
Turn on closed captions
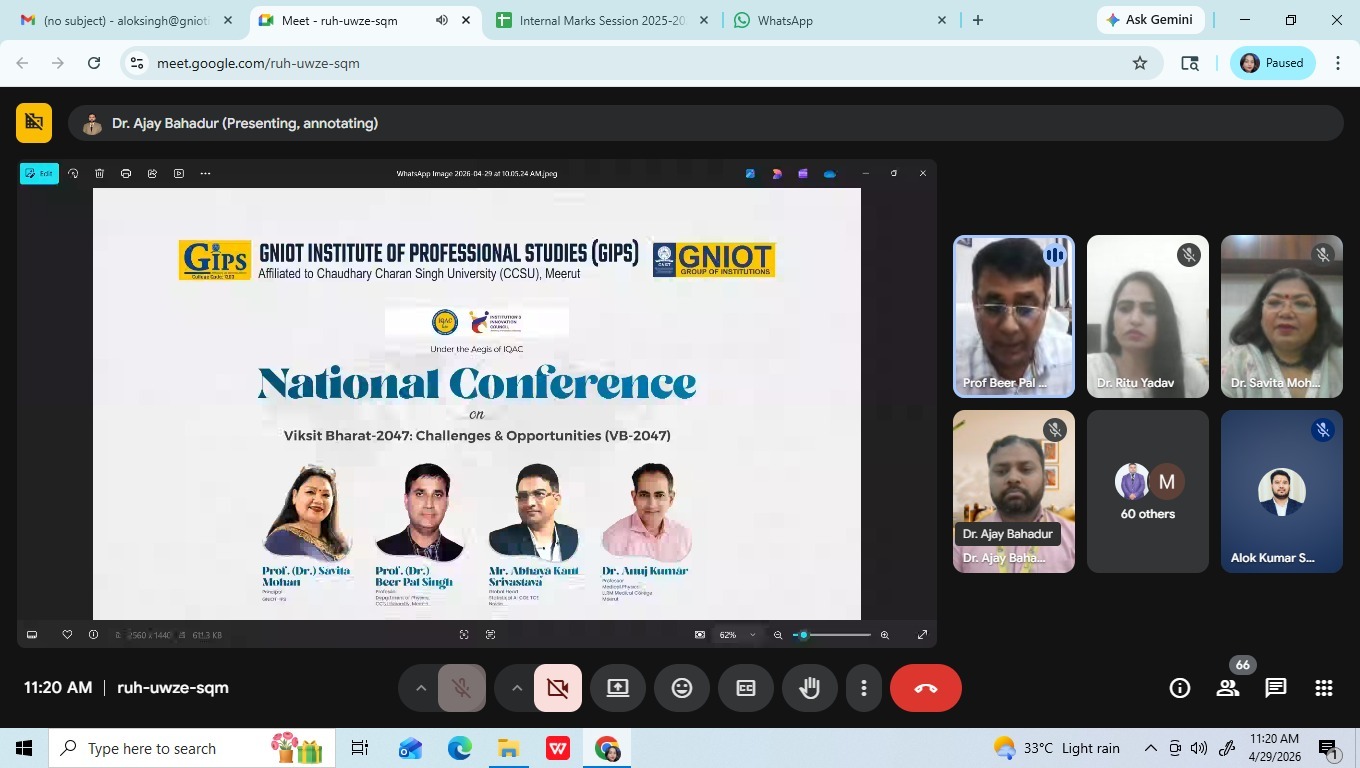pos(746,688)
